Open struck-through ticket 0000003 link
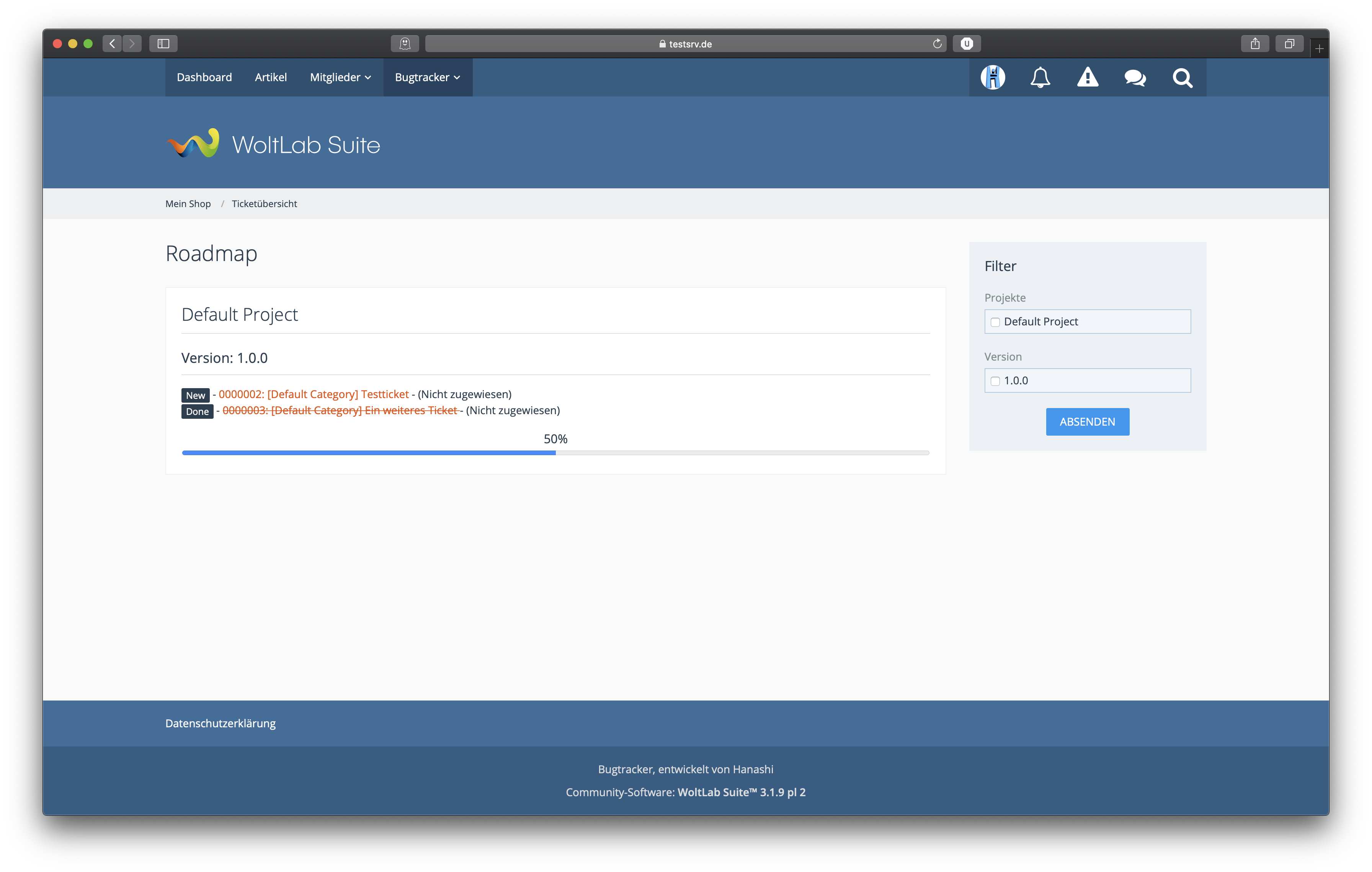The height and width of the screenshot is (872, 1372). click(340, 410)
